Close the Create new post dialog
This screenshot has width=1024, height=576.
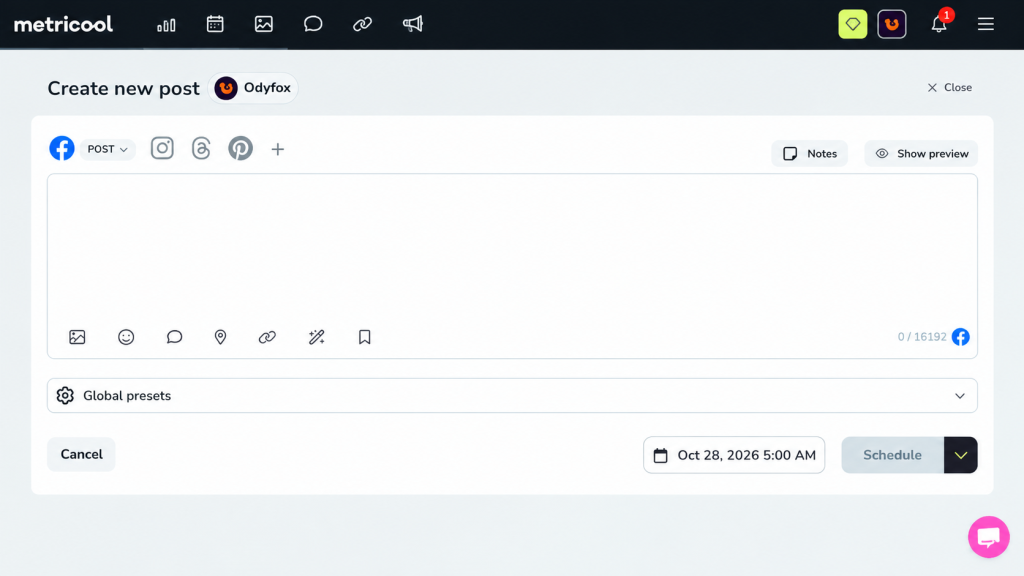pyautogui.click(x=950, y=88)
